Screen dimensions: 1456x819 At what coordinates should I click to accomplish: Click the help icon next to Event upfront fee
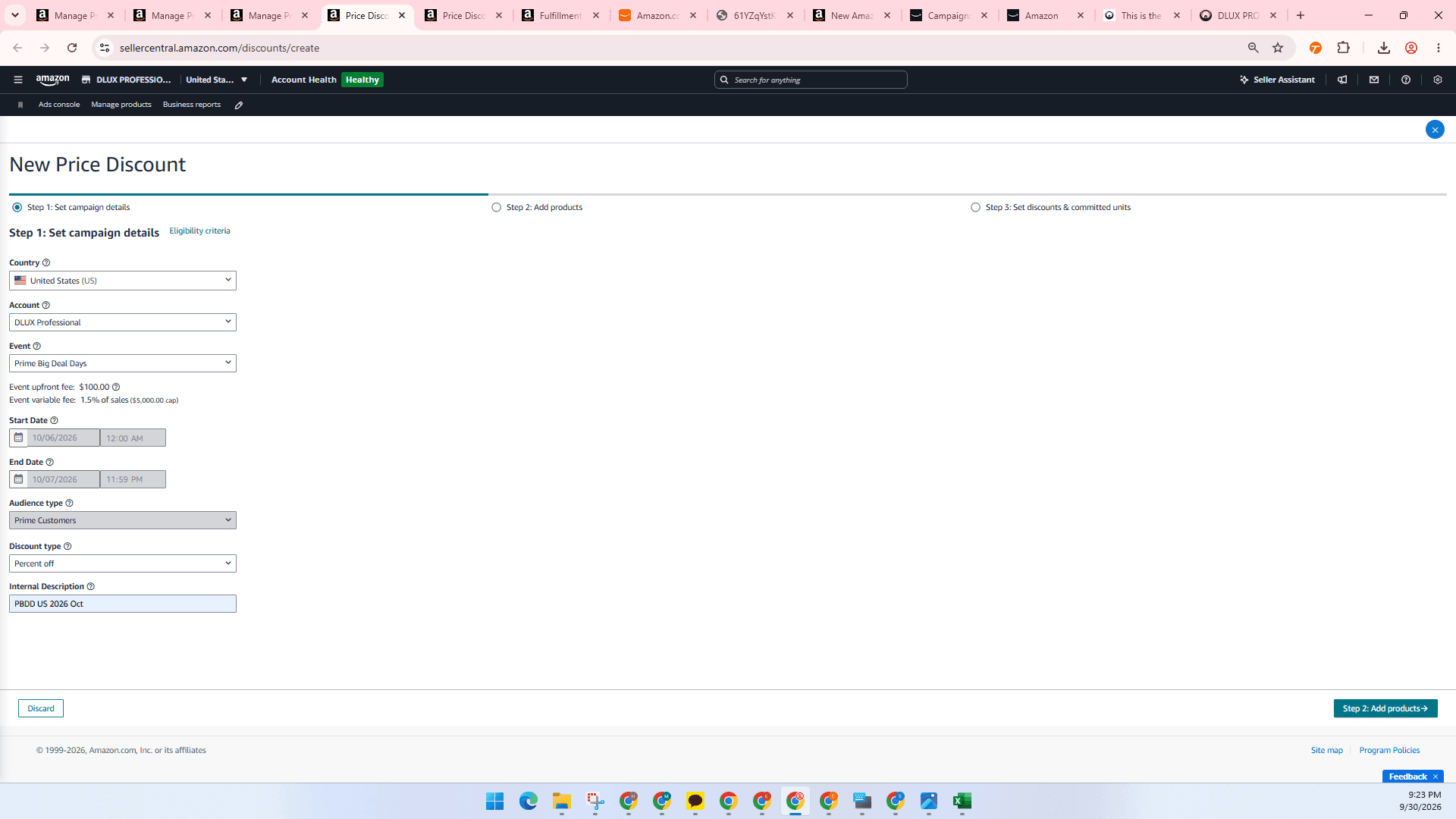(116, 388)
